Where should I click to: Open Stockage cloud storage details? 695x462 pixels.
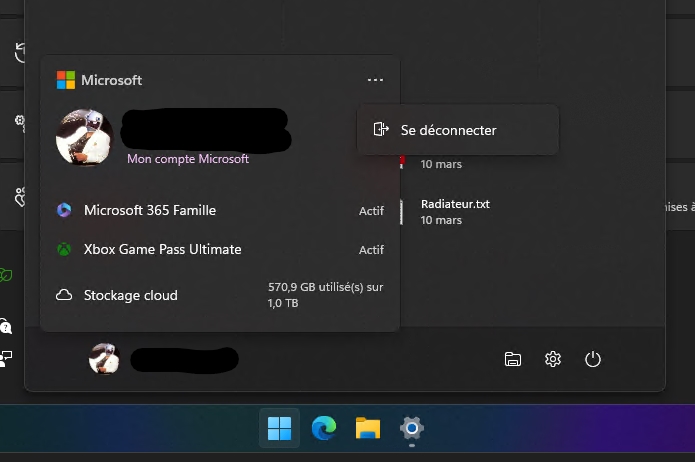tap(130, 295)
